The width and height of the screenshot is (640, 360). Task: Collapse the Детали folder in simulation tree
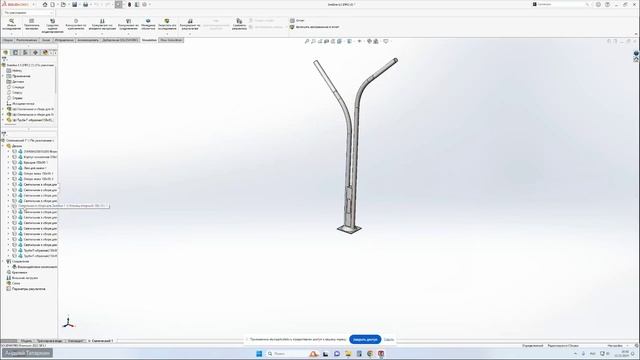click(x=3, y=146)
